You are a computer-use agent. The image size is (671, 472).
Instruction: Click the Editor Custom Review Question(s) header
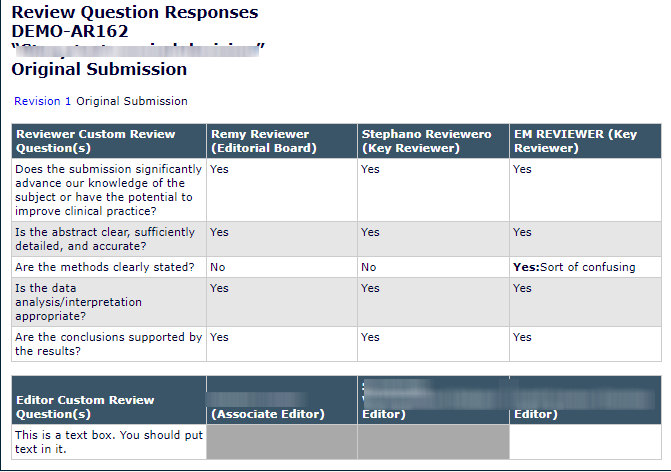click(86, 407)
